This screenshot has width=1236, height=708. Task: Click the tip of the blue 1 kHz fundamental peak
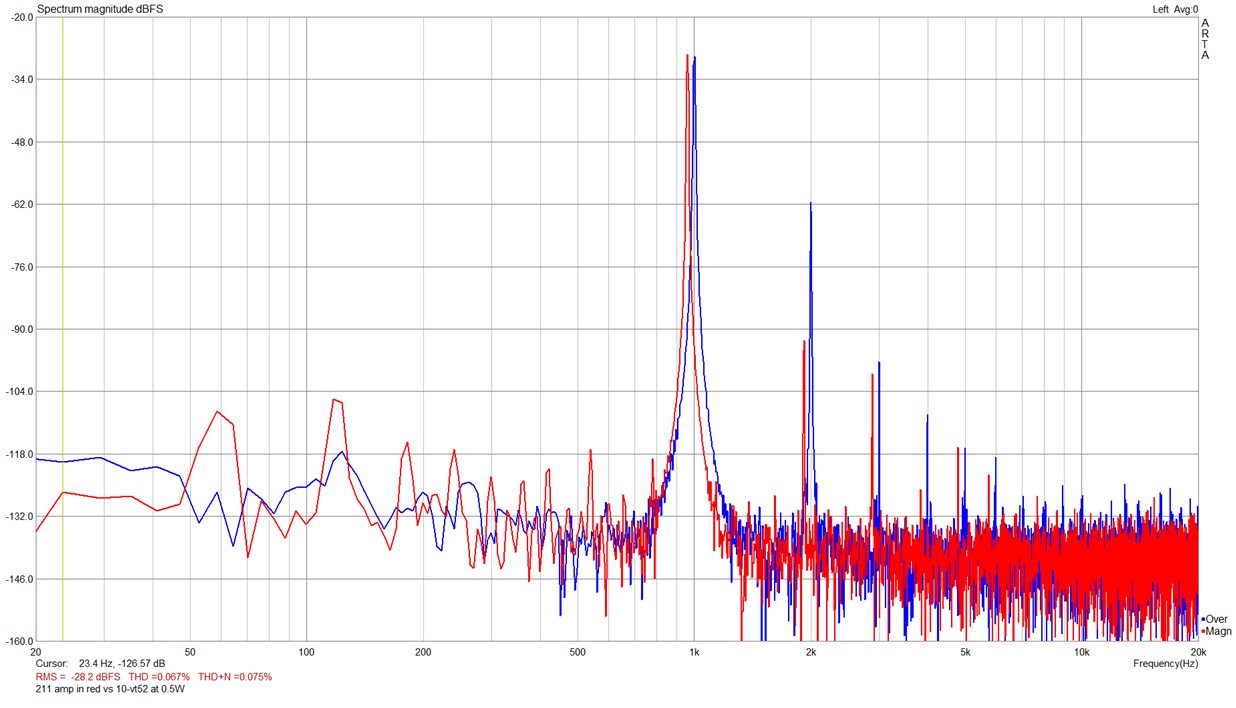pos(694,58)
